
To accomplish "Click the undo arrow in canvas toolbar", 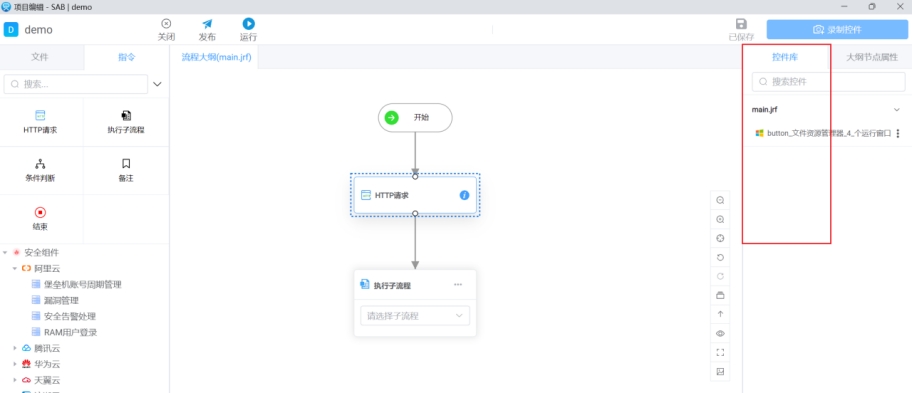I will coord(720,258).
